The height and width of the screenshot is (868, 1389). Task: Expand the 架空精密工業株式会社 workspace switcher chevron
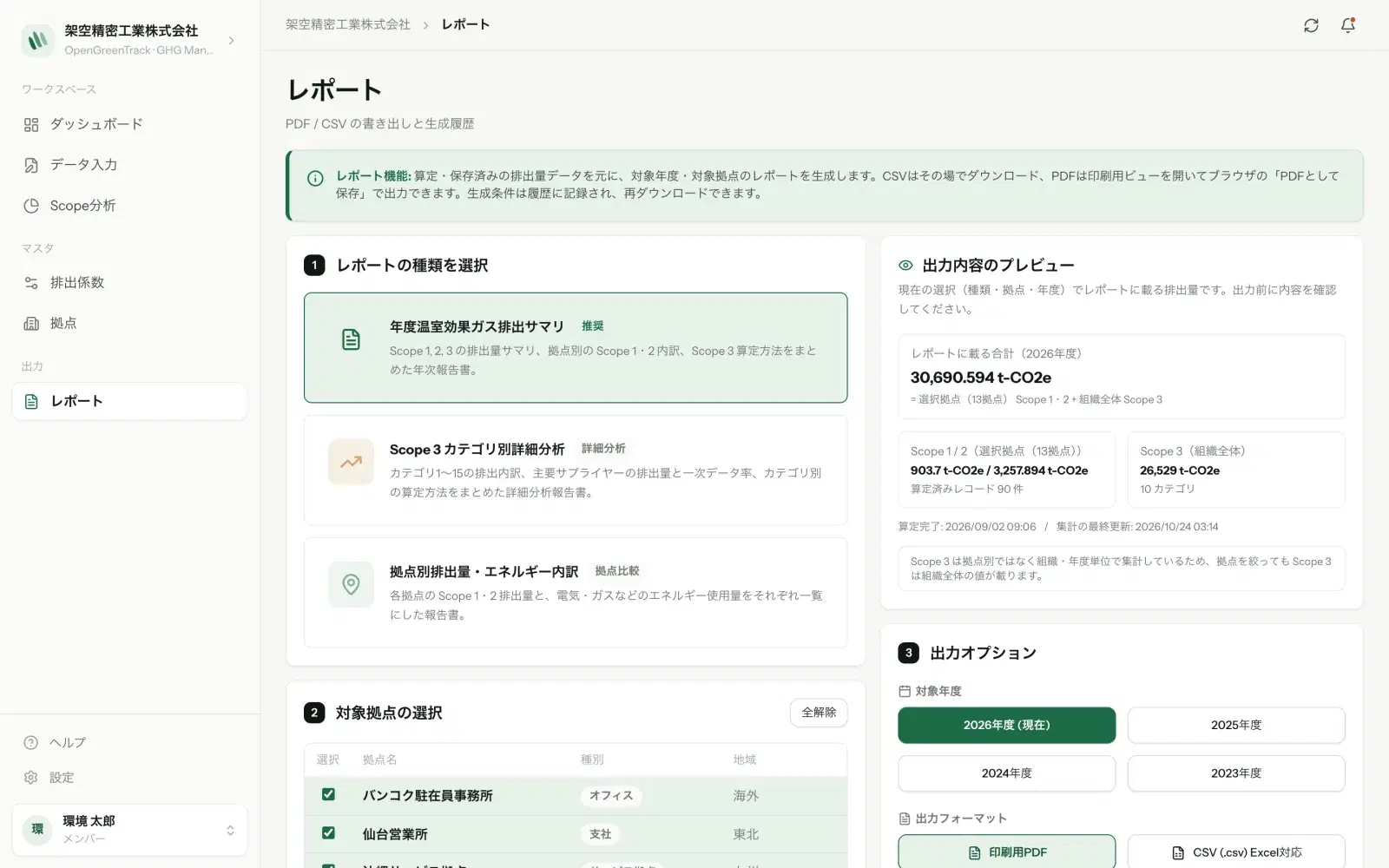pos(231,41)
